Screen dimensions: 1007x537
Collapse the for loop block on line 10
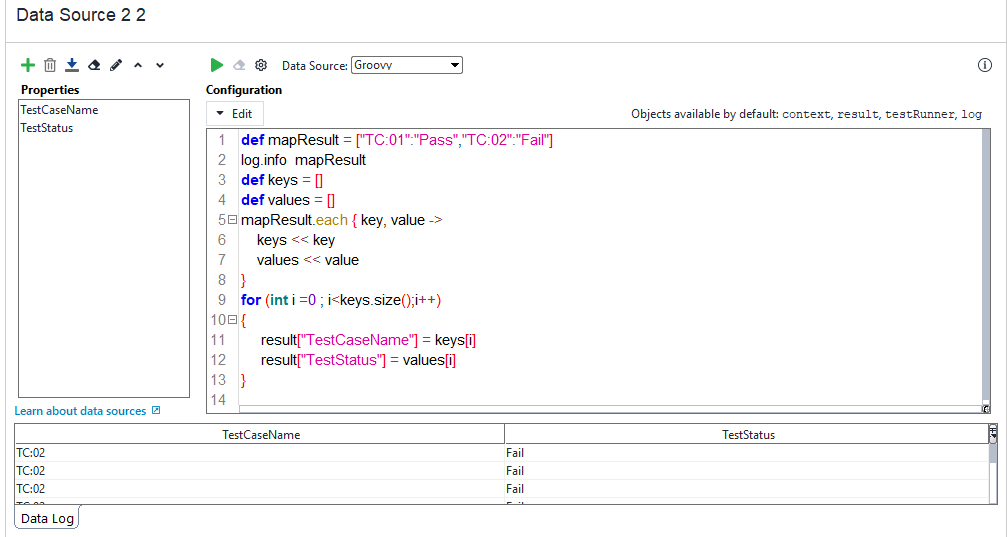[232, 320]
